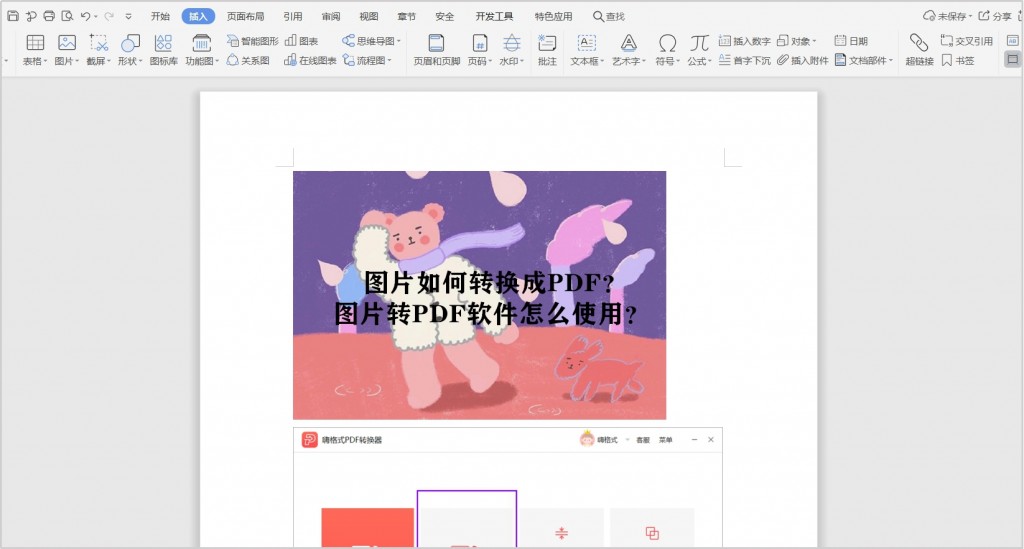Open the 章节 (Section) tab

(406, 16)
